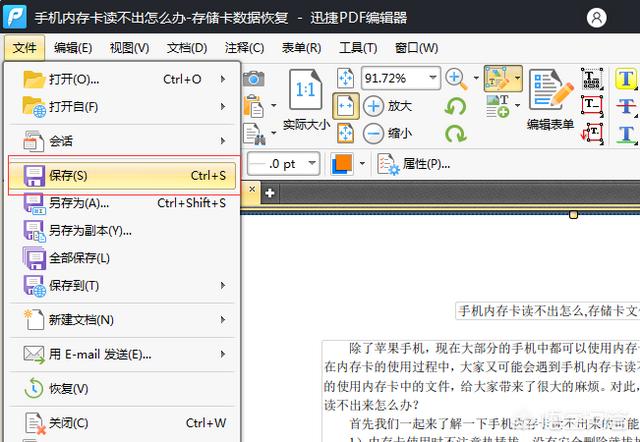This screenshot has height=442, width=640.
Task: Expand 会话 submenu arrow
Action: 223,141
